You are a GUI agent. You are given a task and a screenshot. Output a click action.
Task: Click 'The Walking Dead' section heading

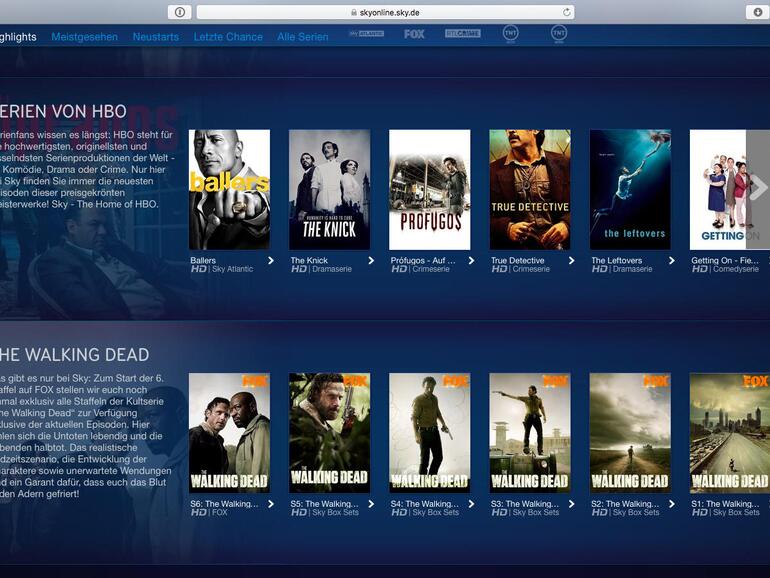74,355
